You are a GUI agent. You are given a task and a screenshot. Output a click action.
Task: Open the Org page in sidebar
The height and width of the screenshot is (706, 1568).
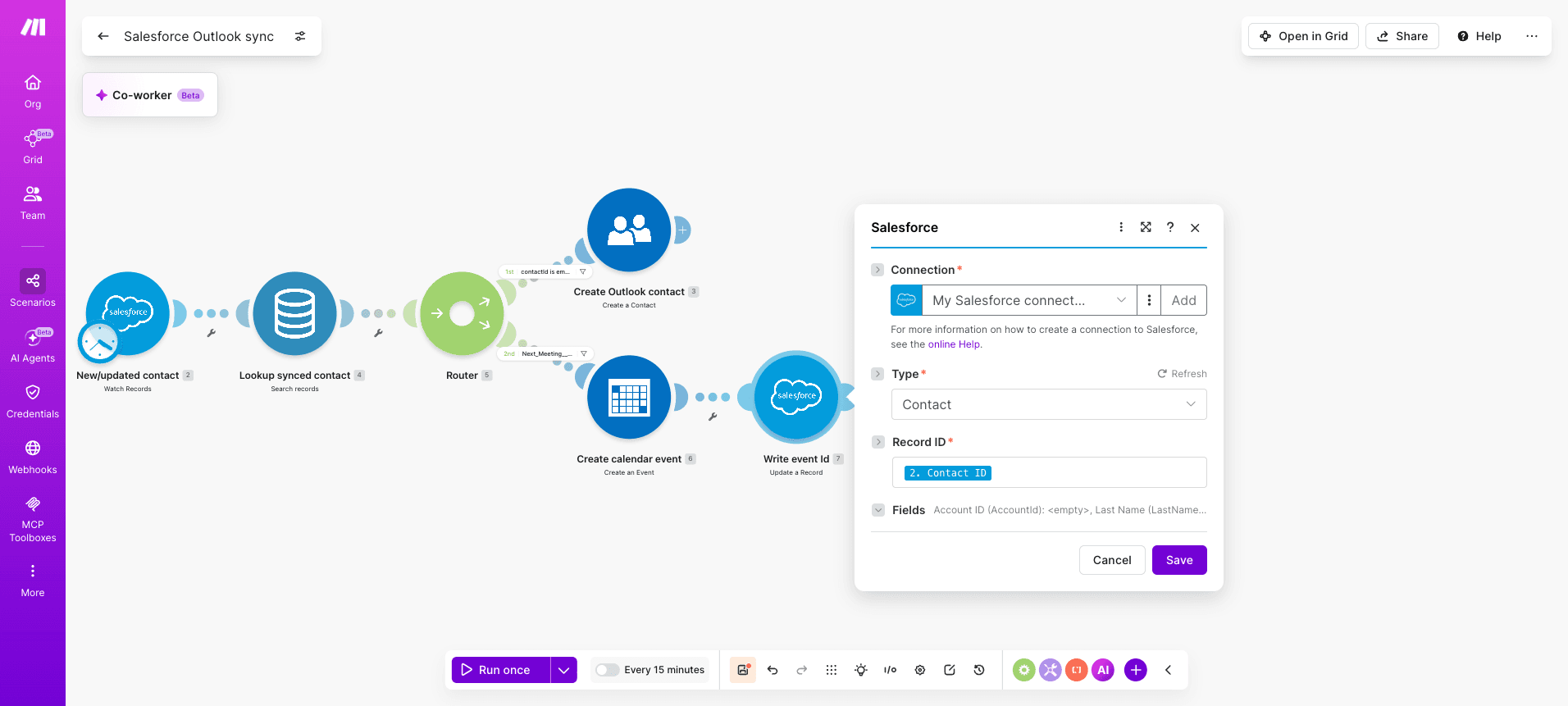33,91
